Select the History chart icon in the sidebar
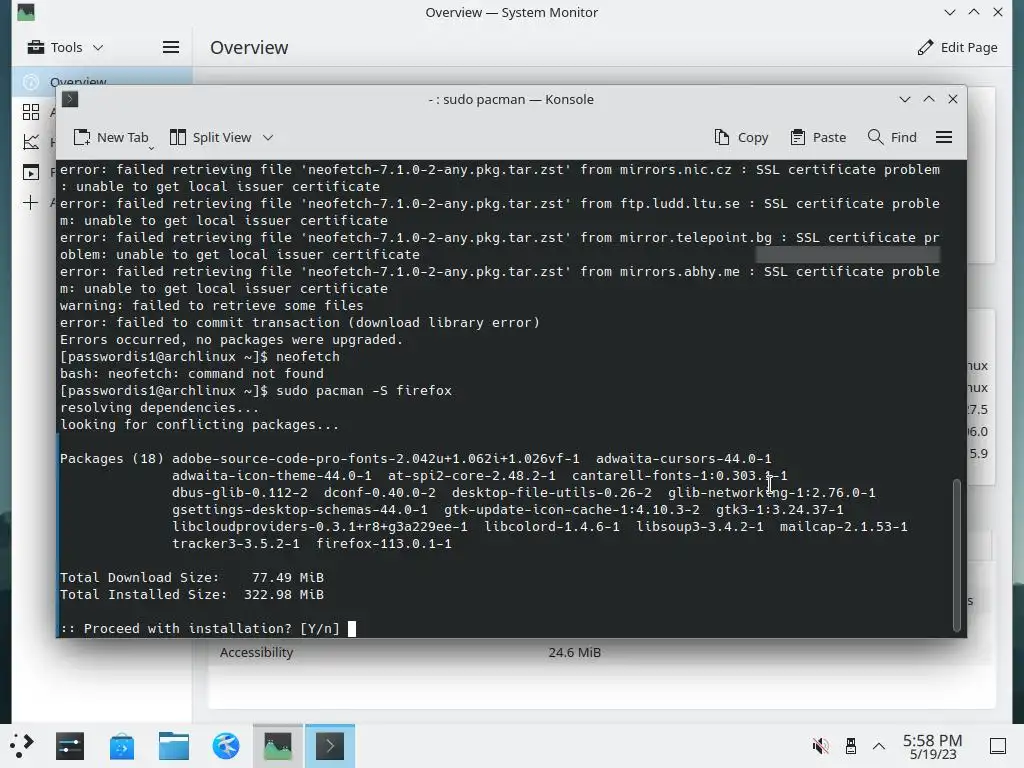This screenshot has height=768, width=1024. point(31,142)
